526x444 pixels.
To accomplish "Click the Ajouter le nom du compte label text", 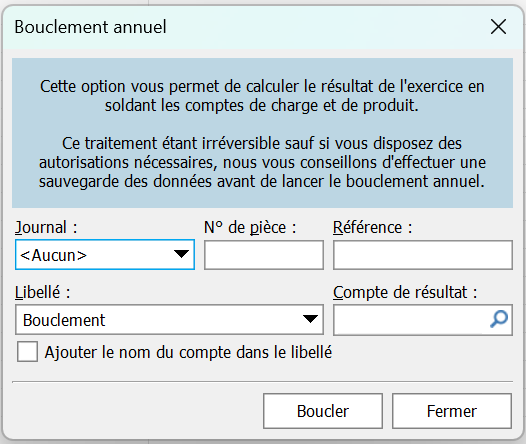I will (188, 352).
